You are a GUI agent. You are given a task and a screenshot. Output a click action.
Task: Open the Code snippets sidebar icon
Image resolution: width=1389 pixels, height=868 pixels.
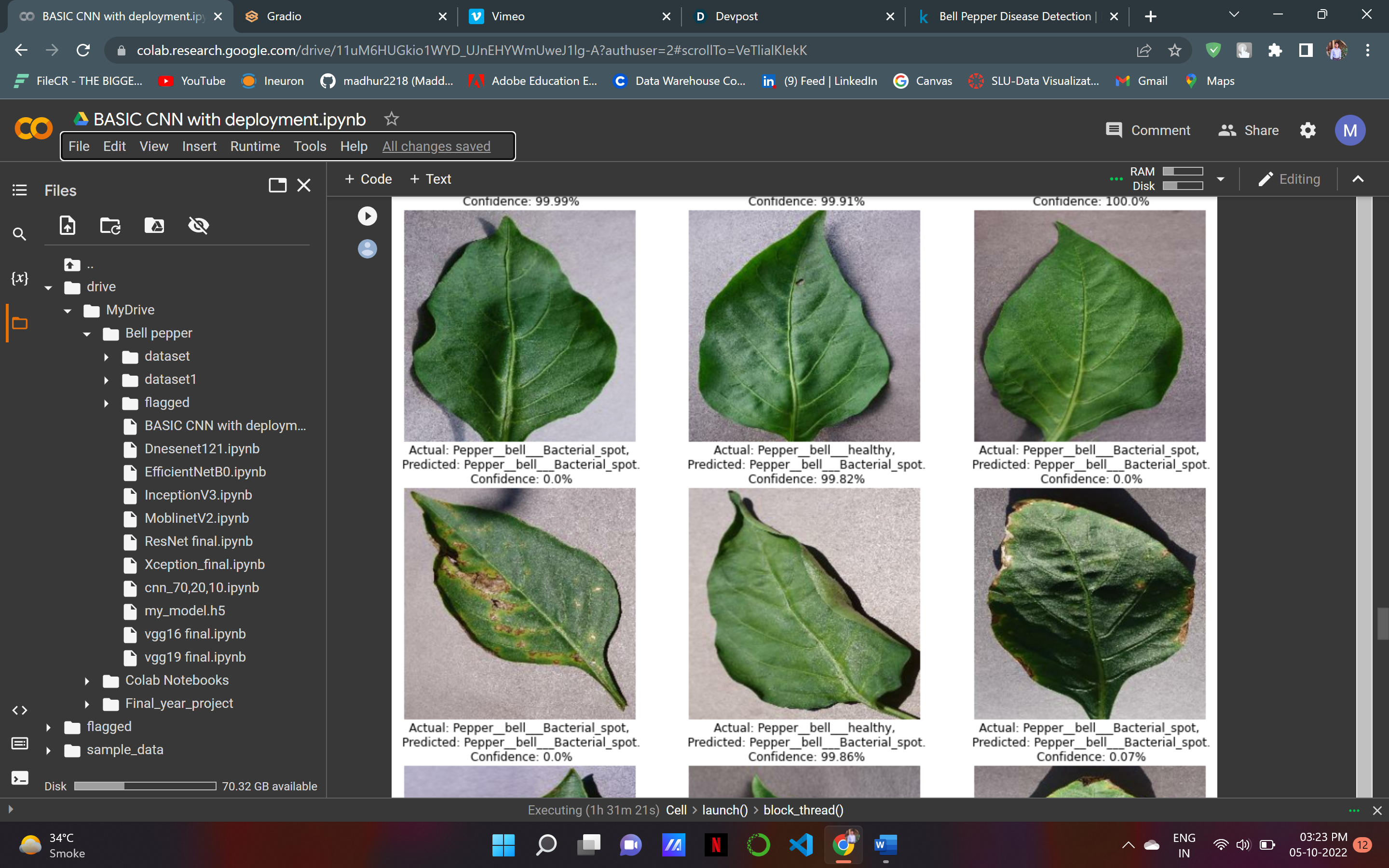(x=19, y=710)
